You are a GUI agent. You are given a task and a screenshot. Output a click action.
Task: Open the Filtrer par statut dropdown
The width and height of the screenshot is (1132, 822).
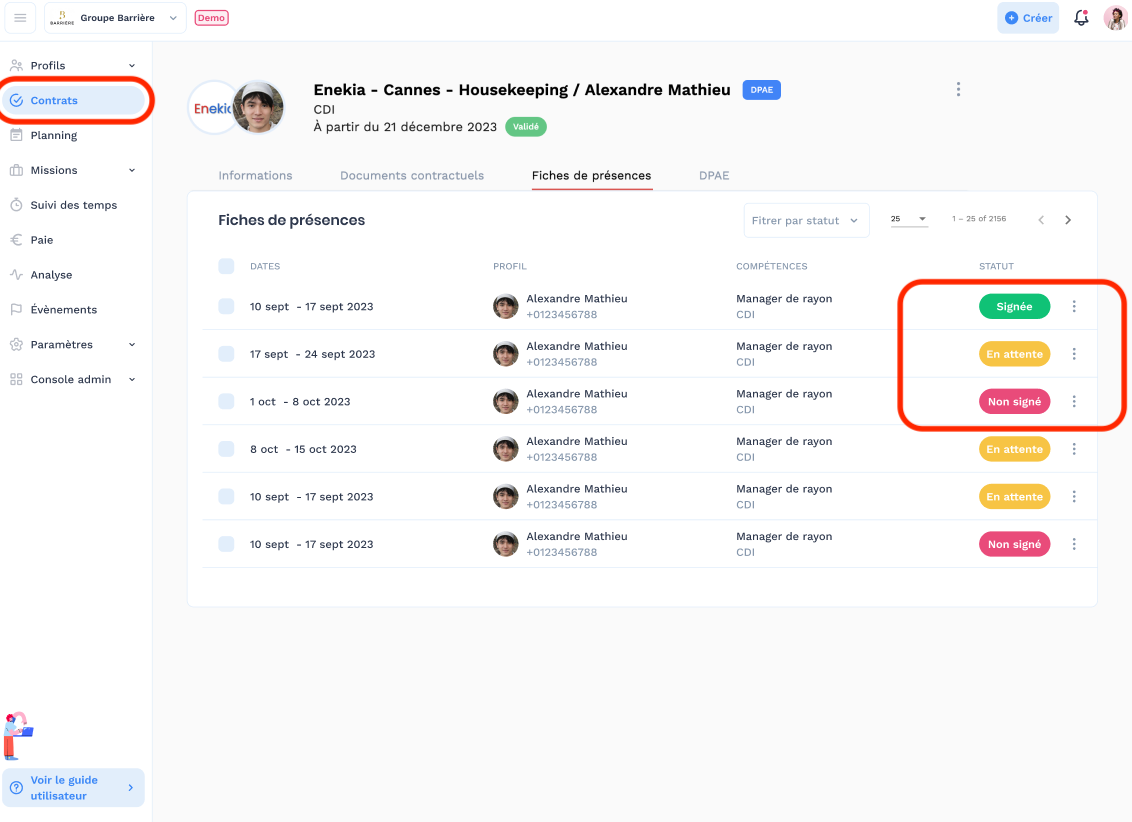click(806, 221)
